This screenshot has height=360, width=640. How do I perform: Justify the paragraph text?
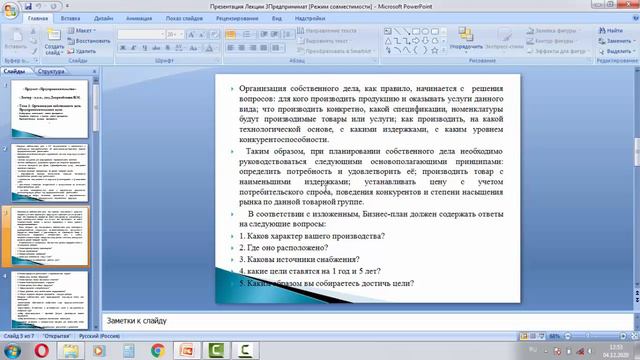264,48
